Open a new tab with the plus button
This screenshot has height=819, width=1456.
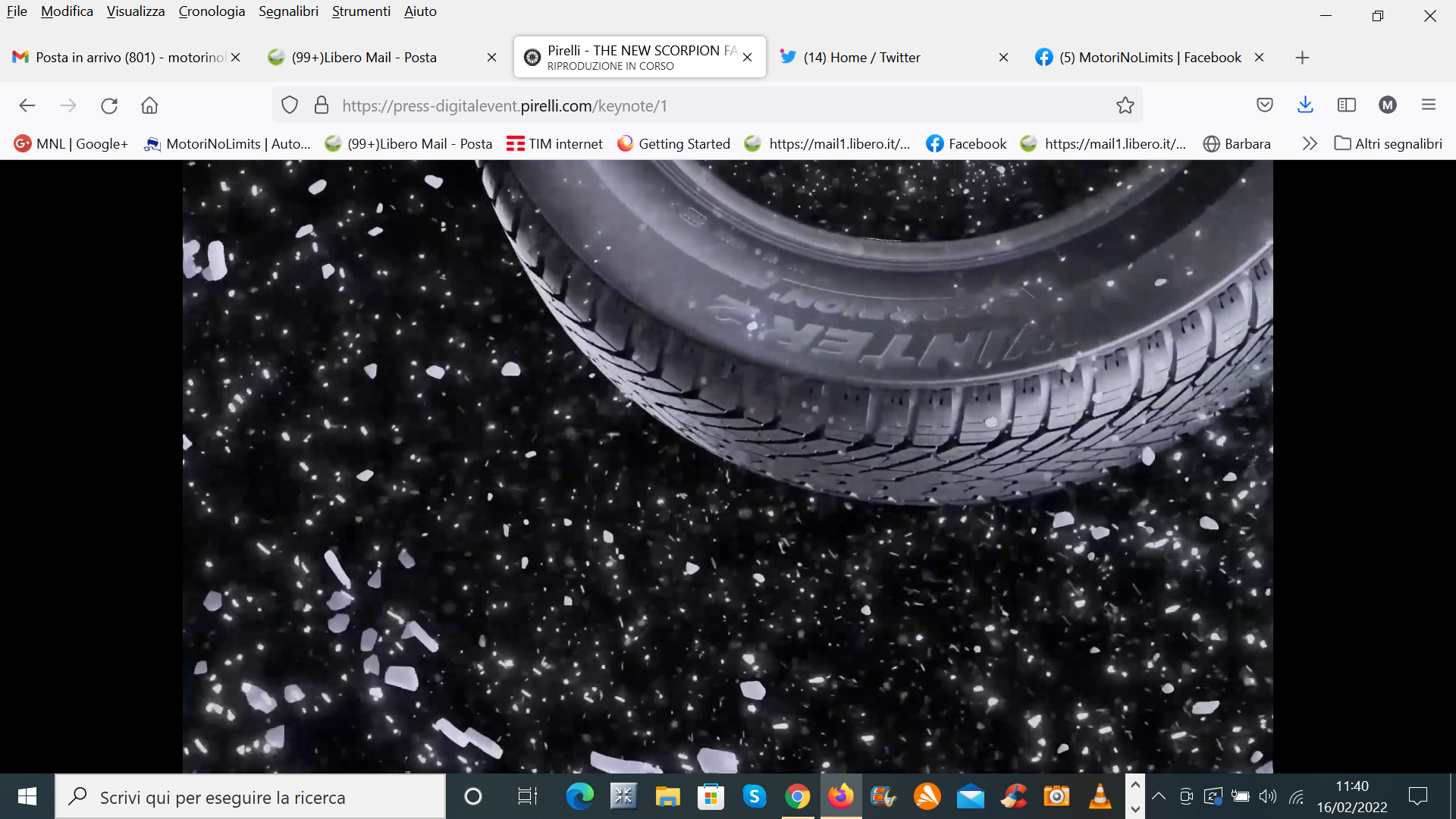[x=1302, y=58]
